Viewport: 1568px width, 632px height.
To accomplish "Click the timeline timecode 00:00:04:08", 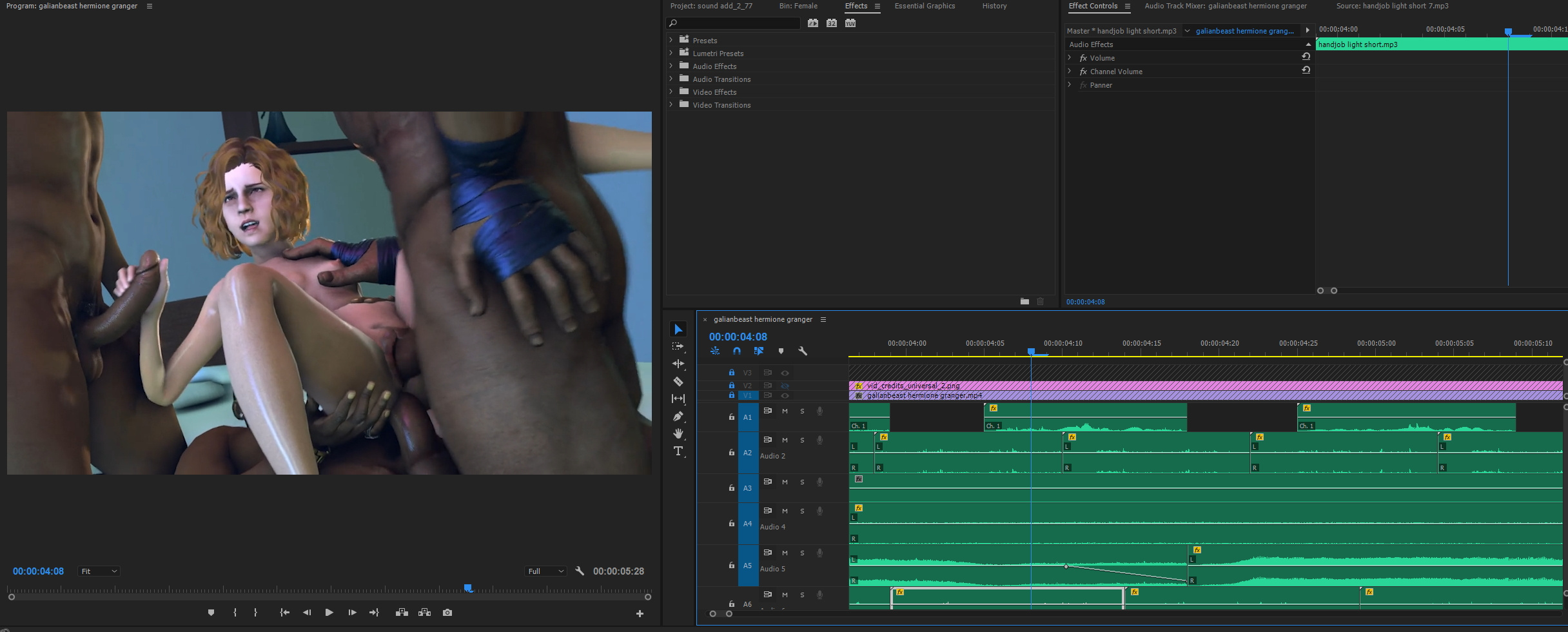I will click(738, 337).
